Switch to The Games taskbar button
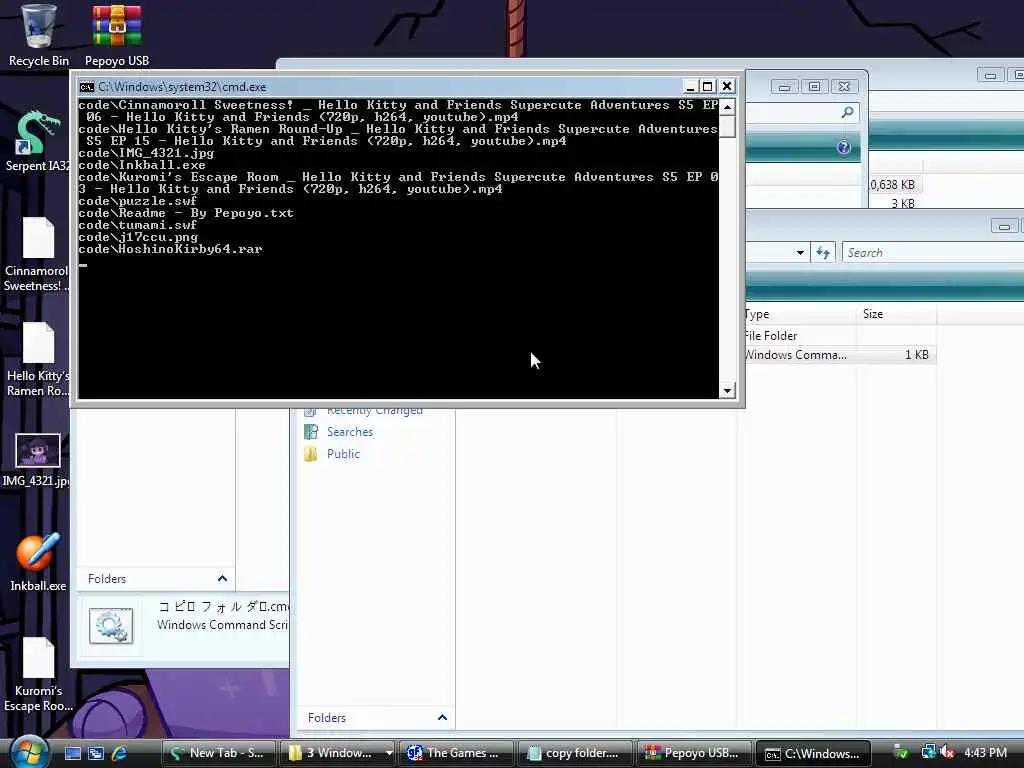 coord(456,753)
